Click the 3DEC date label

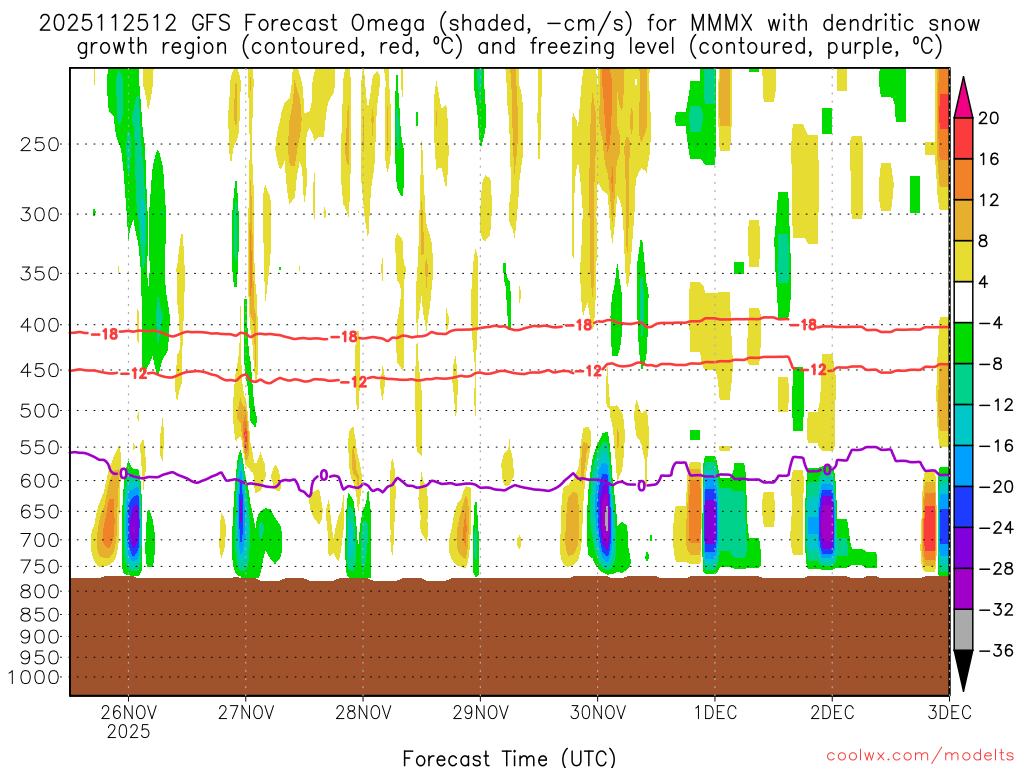tap(948, 712)
